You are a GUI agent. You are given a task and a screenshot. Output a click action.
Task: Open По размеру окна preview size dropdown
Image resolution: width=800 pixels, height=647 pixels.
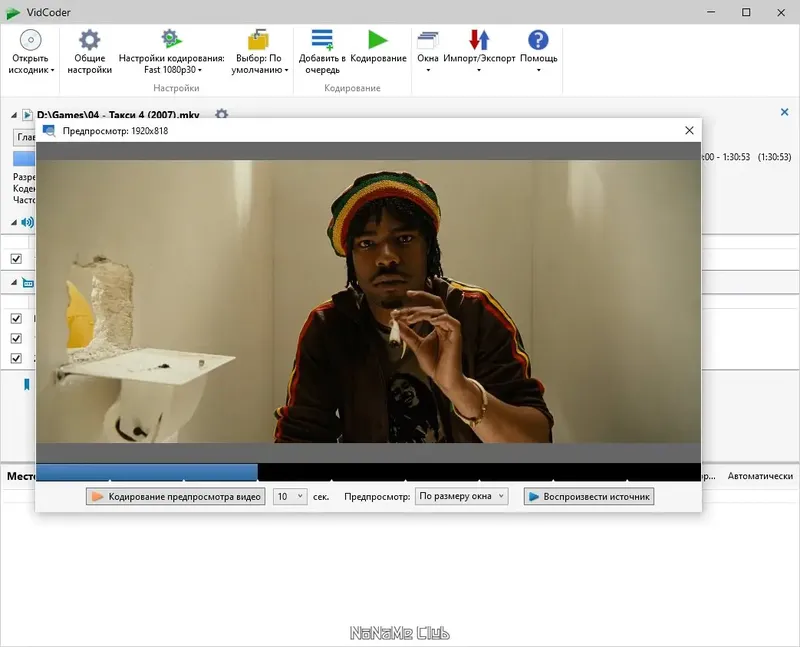click(x=462, y=496)
